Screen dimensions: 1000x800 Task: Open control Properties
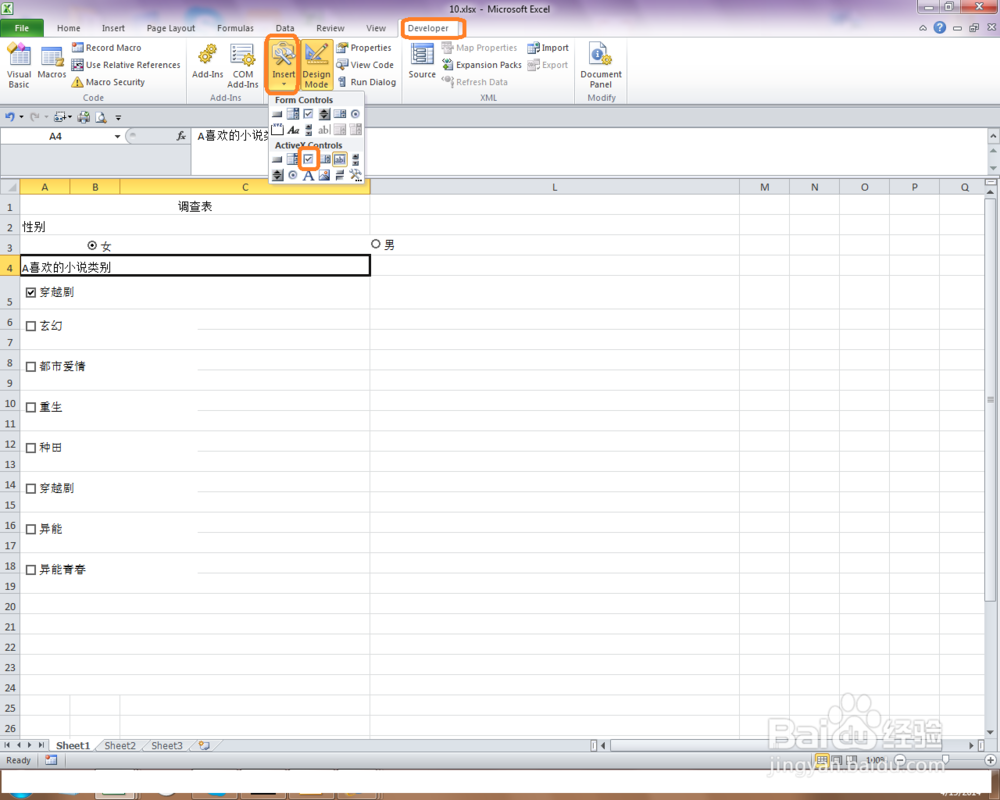(x=364, y=48)
